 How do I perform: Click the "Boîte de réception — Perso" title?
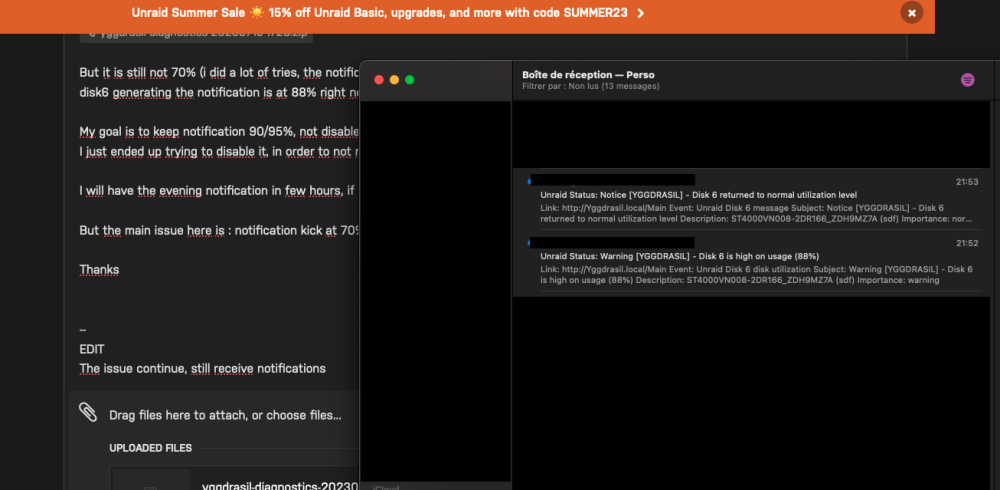click(588, 75)
